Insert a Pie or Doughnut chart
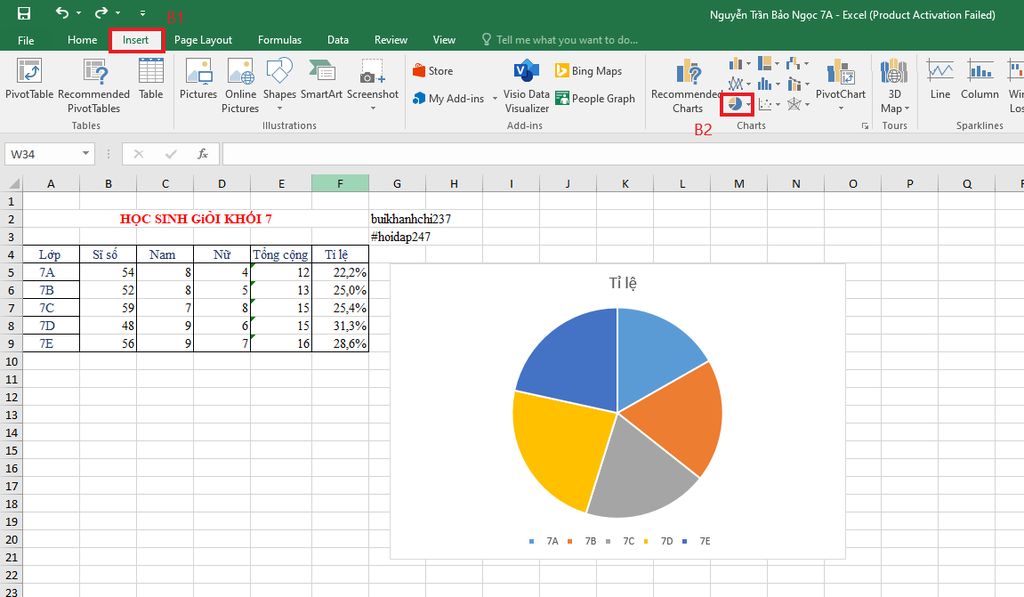Screen dimensions: 1024x597 point(737,105)
